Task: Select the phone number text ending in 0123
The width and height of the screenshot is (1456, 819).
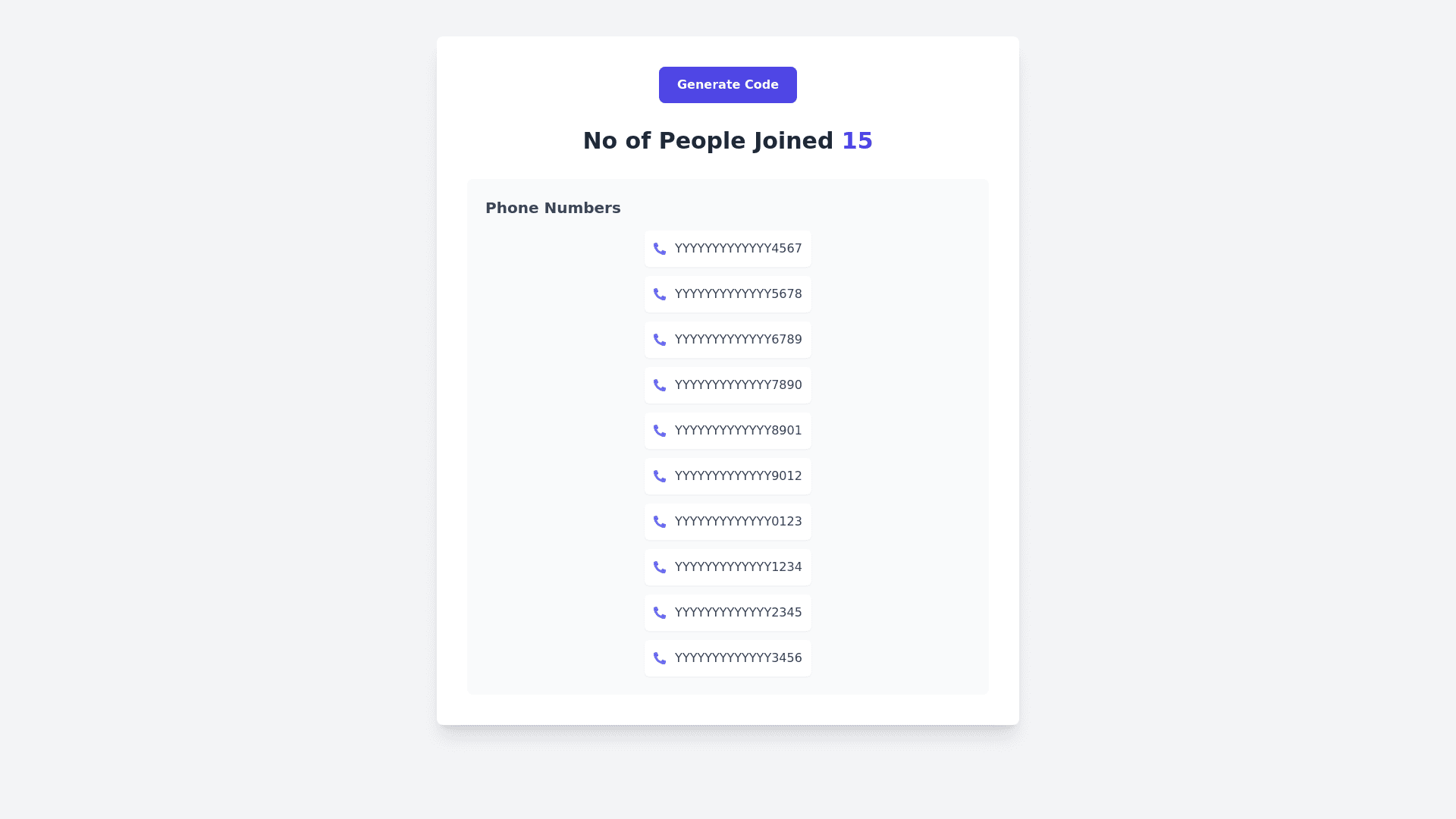Action: [738, 522]
